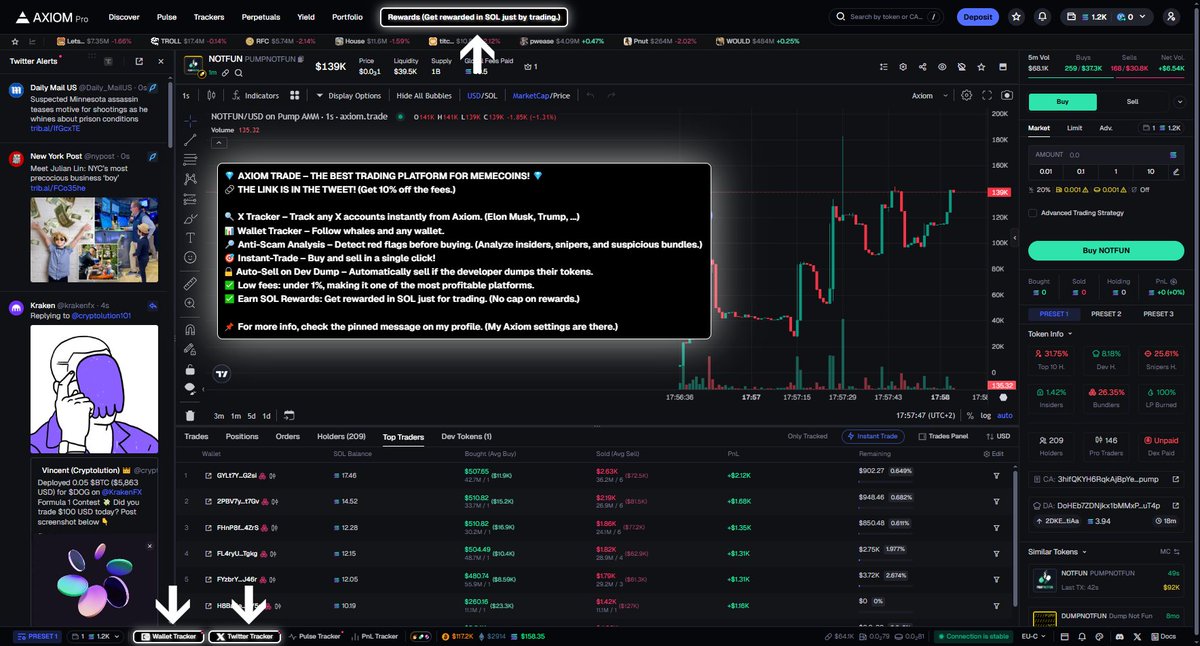Take chart snapshot with the camera icon
The height and width of the screenshot is (646, 1200).
[1006, 95]
